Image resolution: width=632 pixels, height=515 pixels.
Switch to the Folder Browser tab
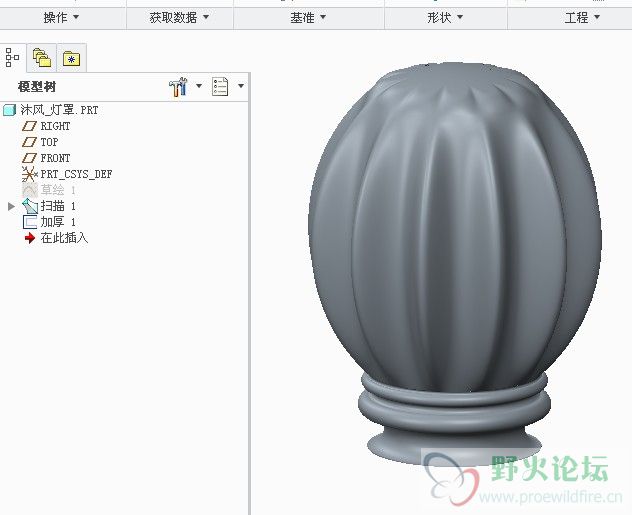[42, 58]
